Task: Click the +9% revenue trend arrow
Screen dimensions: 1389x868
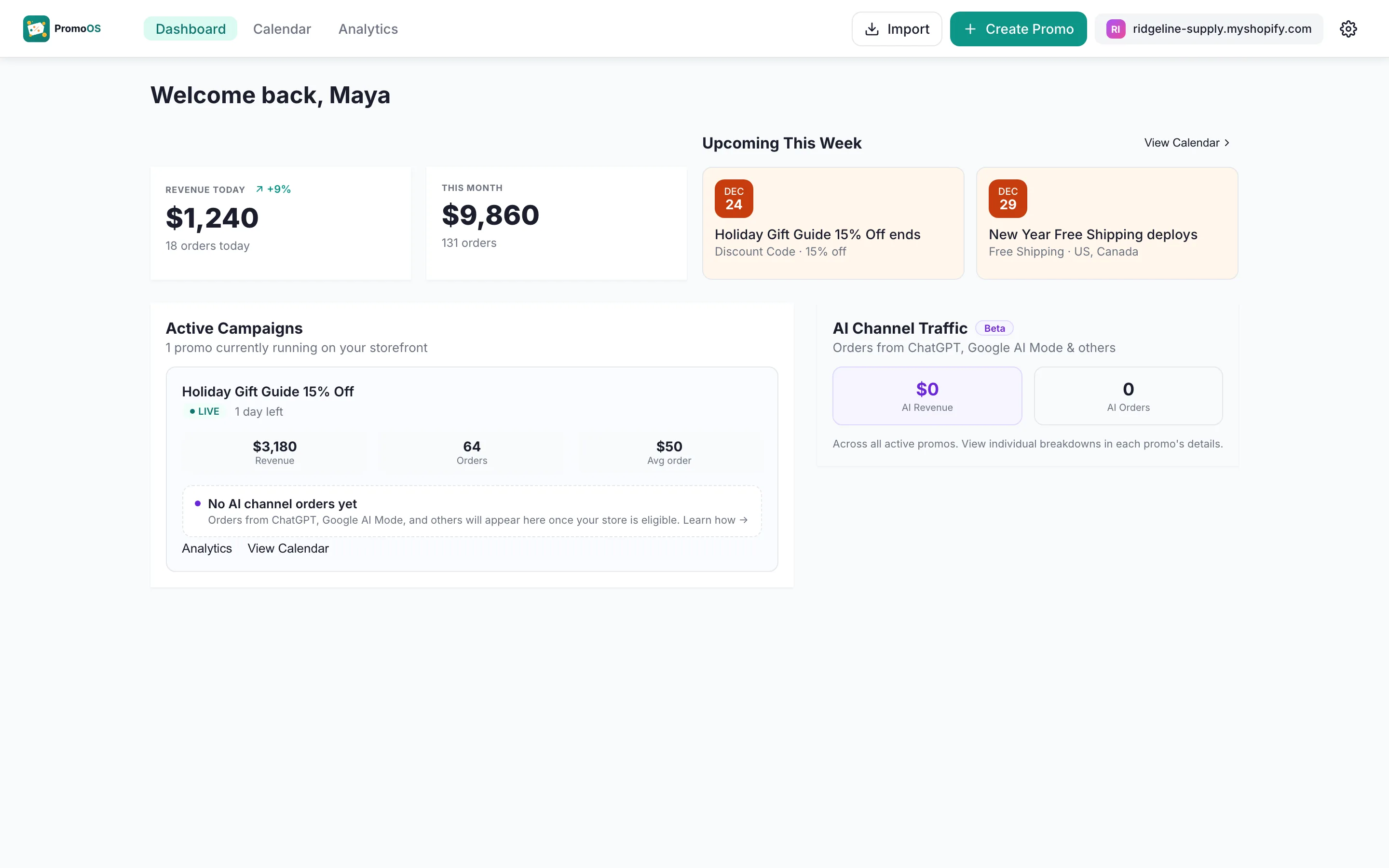Action: tap(259, 190)
